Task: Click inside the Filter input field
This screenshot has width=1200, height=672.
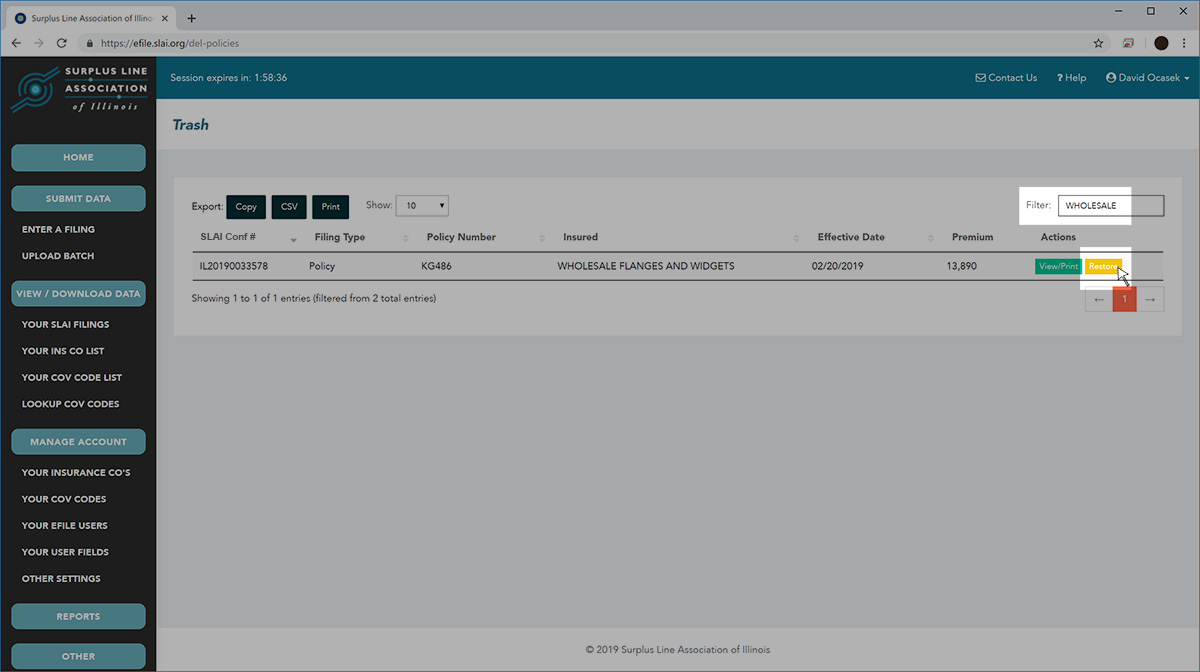Action: [x=1110, y=205]
